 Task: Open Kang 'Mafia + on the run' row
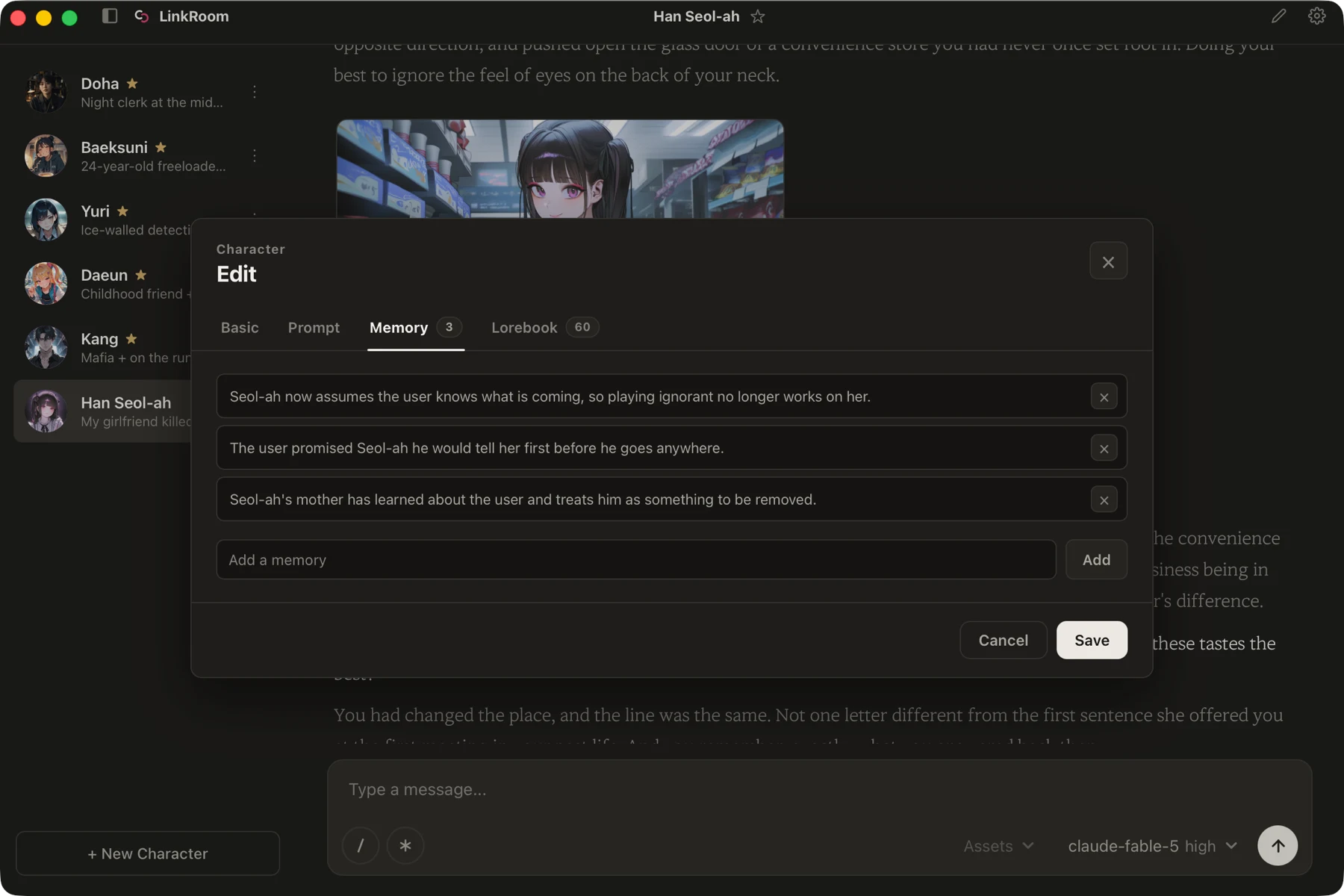103,347
